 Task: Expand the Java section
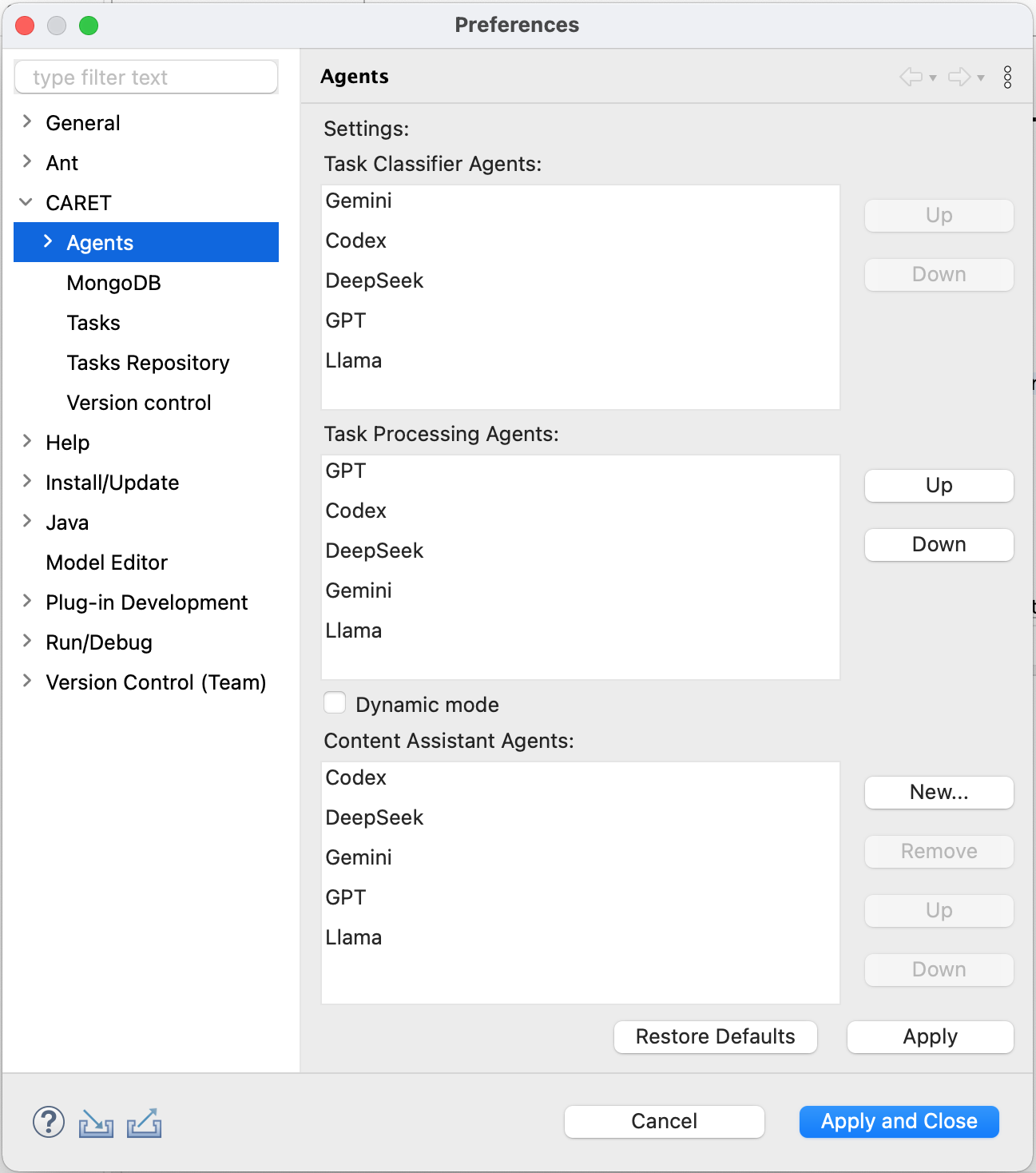(x=26, y=522)
